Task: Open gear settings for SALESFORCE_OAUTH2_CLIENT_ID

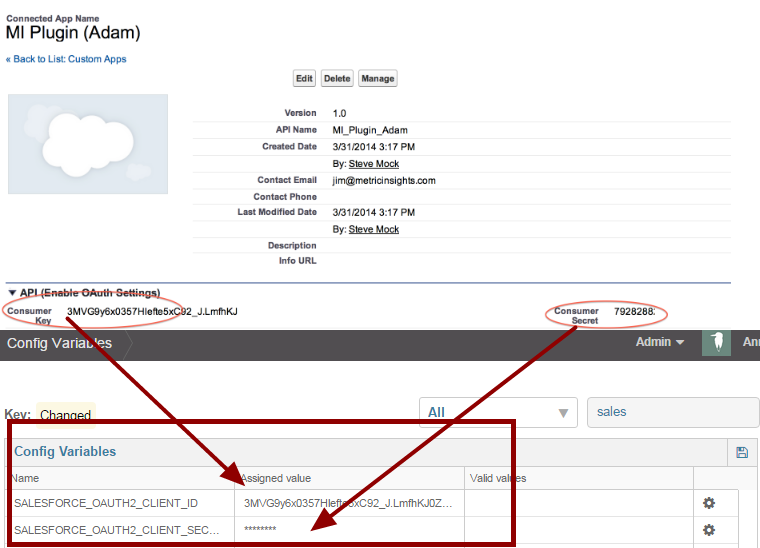Action: pyautogui.click(x=709, y=503)
